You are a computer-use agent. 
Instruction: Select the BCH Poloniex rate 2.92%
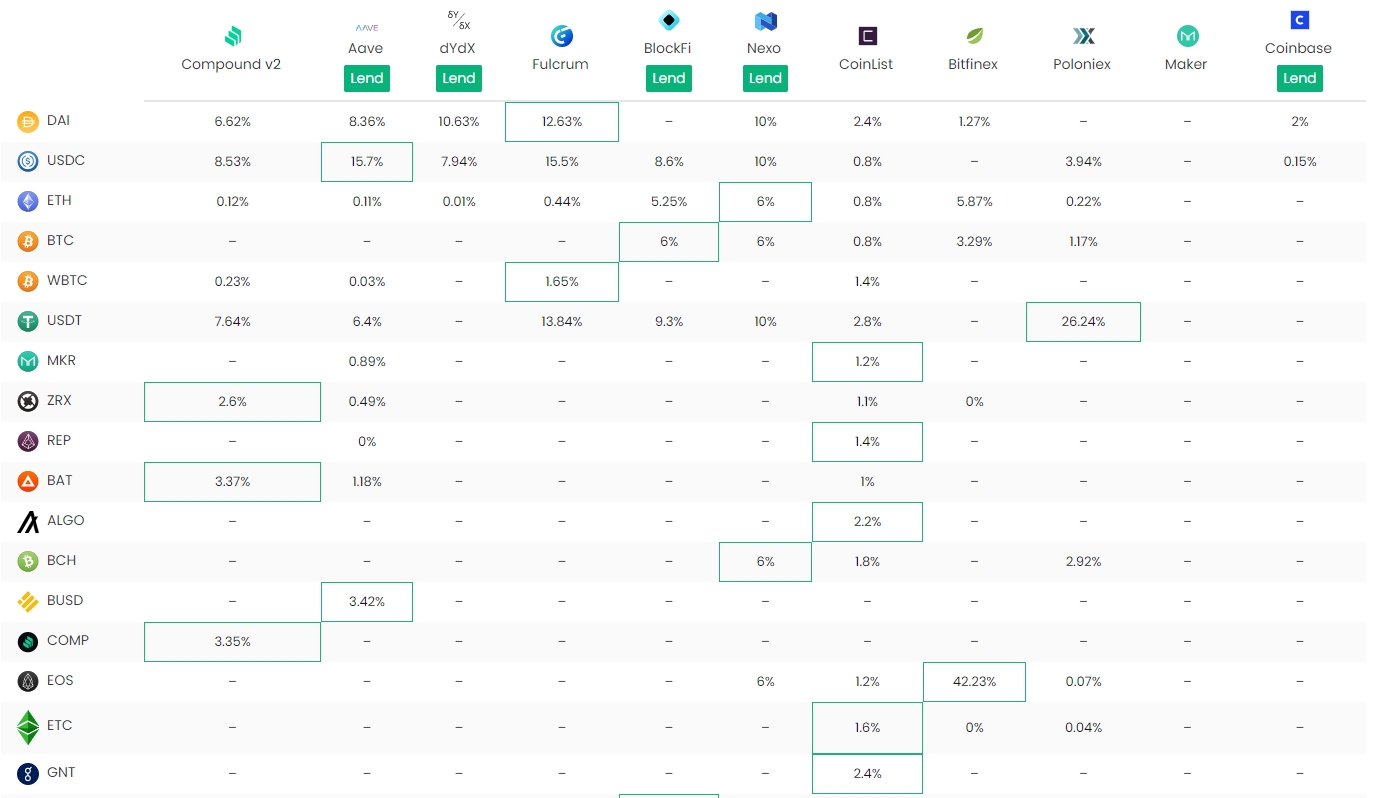1083,562
